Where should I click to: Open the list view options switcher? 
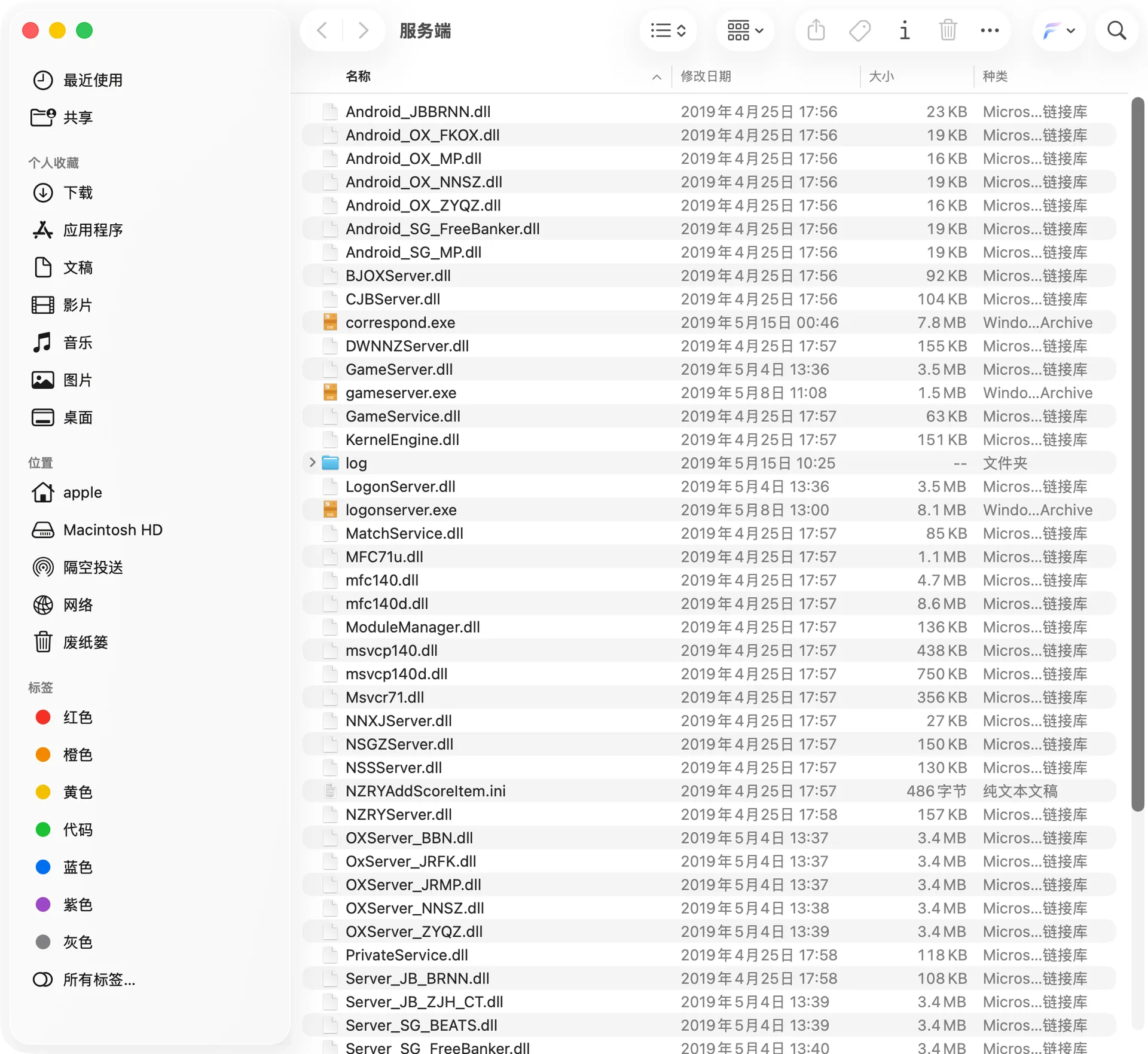(668, 30)
